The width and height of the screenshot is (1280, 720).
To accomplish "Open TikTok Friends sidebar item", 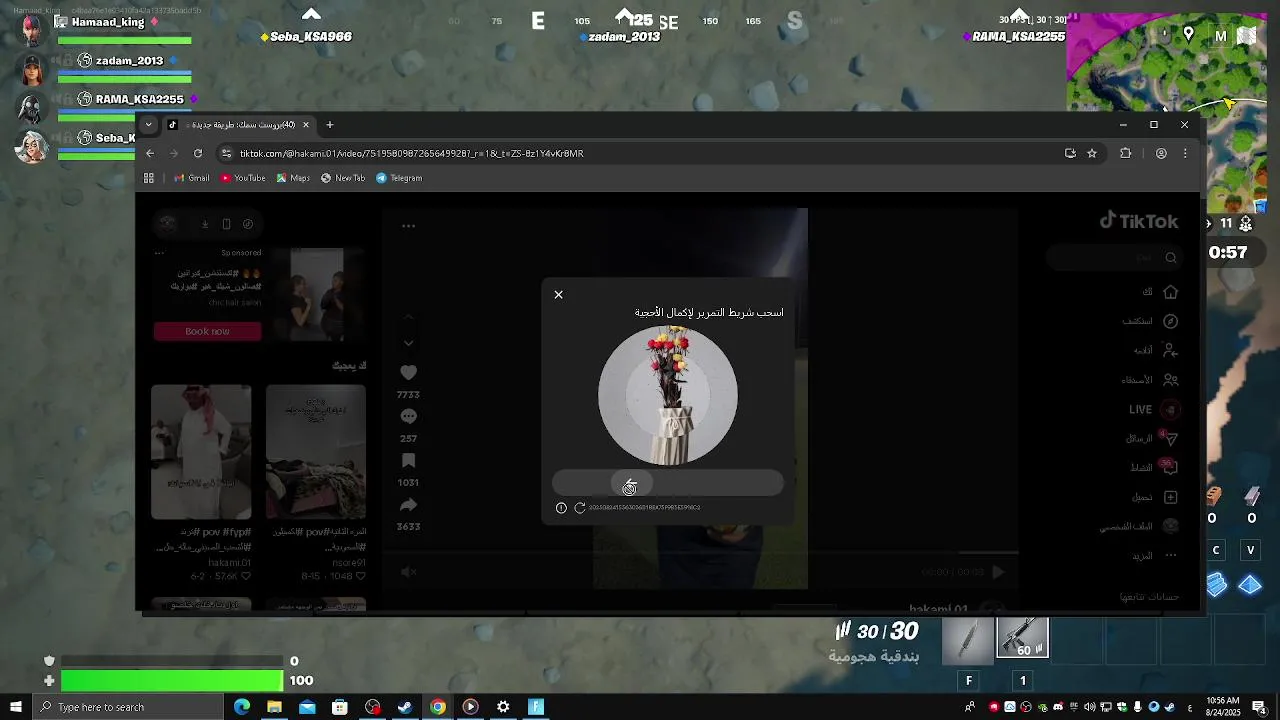I will click(x=1151, y=380).
